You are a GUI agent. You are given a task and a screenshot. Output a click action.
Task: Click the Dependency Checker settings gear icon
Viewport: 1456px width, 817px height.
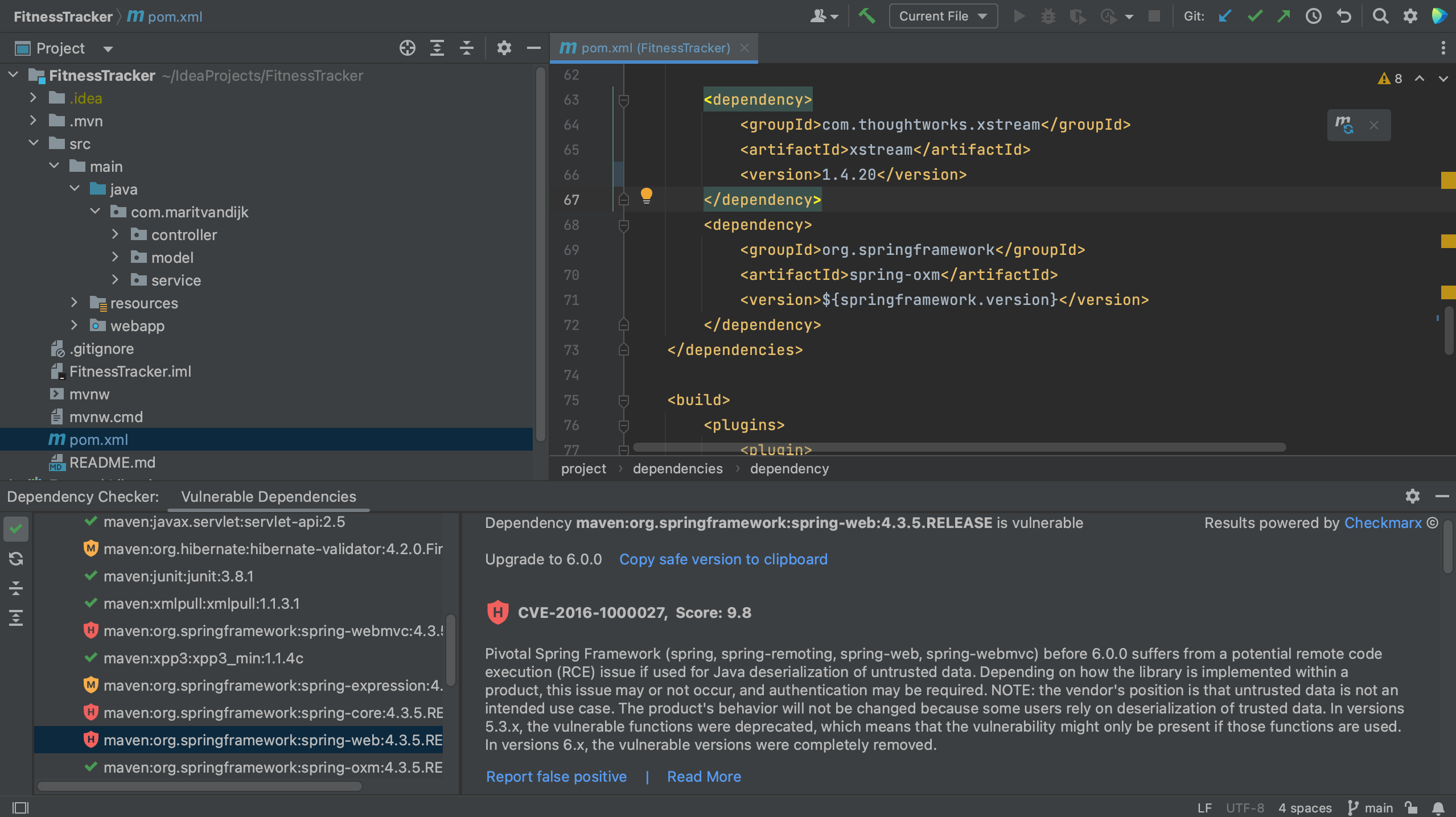point(1413,496)
